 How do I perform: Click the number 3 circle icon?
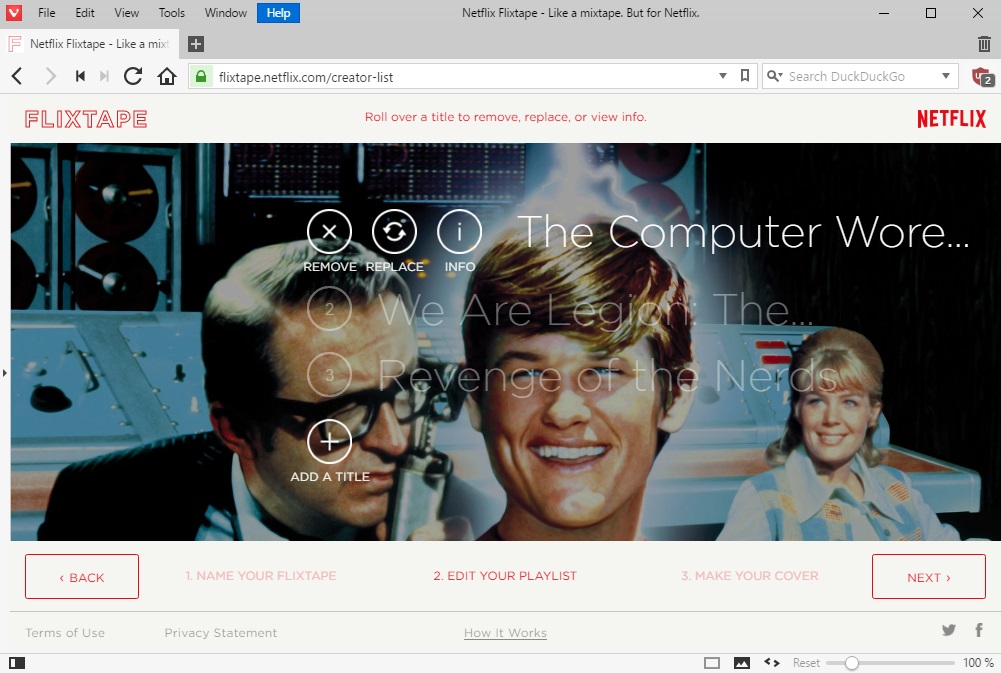point(329,375)
